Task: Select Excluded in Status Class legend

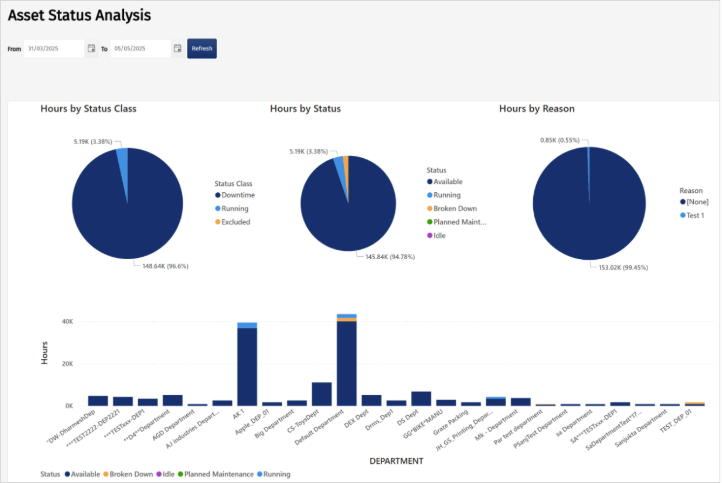Action: click(233, 222)
